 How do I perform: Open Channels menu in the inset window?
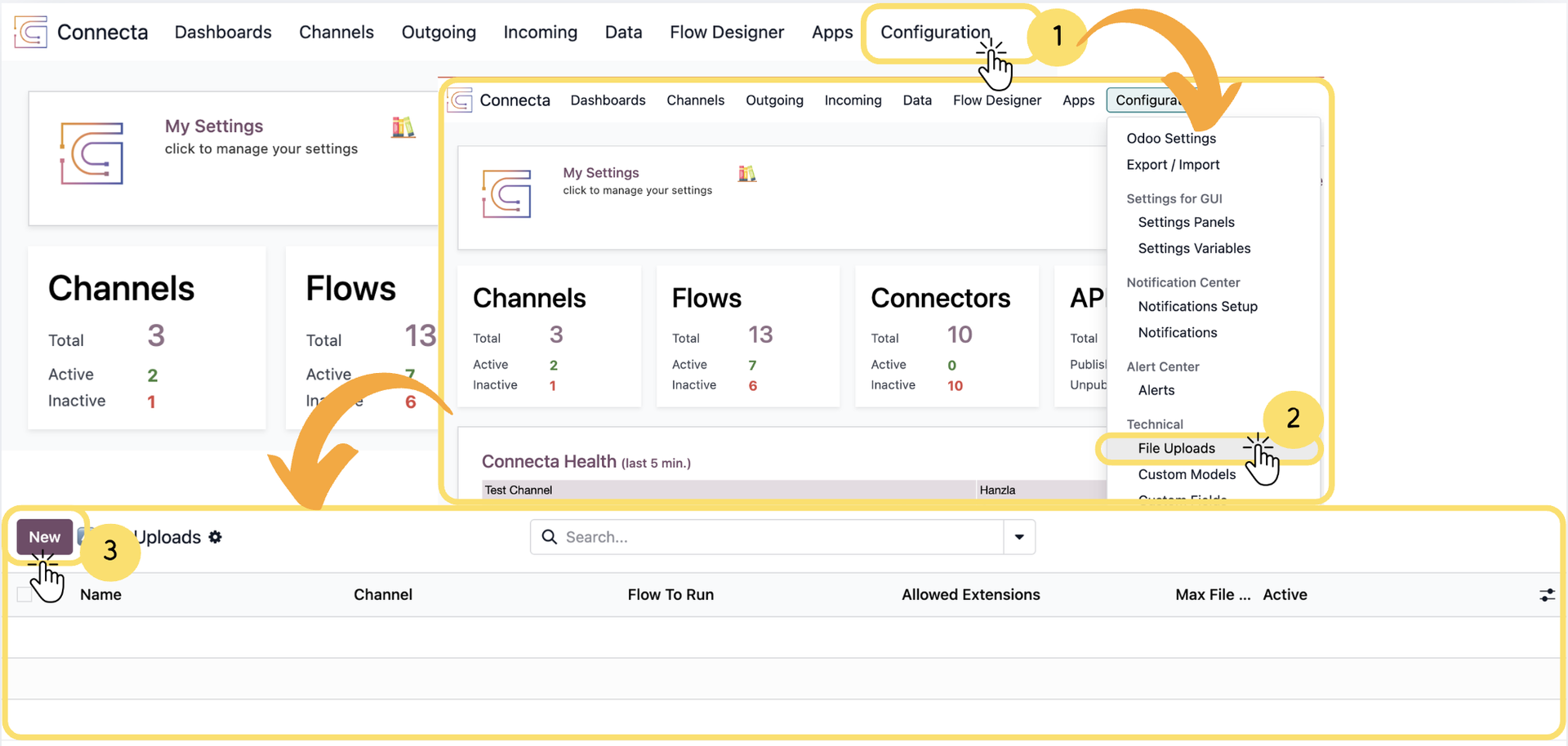pyautogui.click(x=695, y=100)
